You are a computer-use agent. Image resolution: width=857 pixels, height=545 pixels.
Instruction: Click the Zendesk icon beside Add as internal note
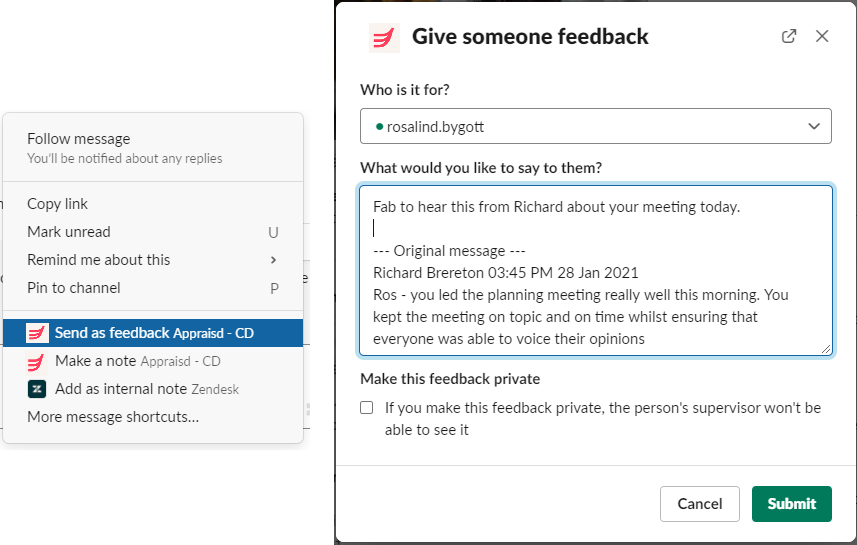point(37,389)
